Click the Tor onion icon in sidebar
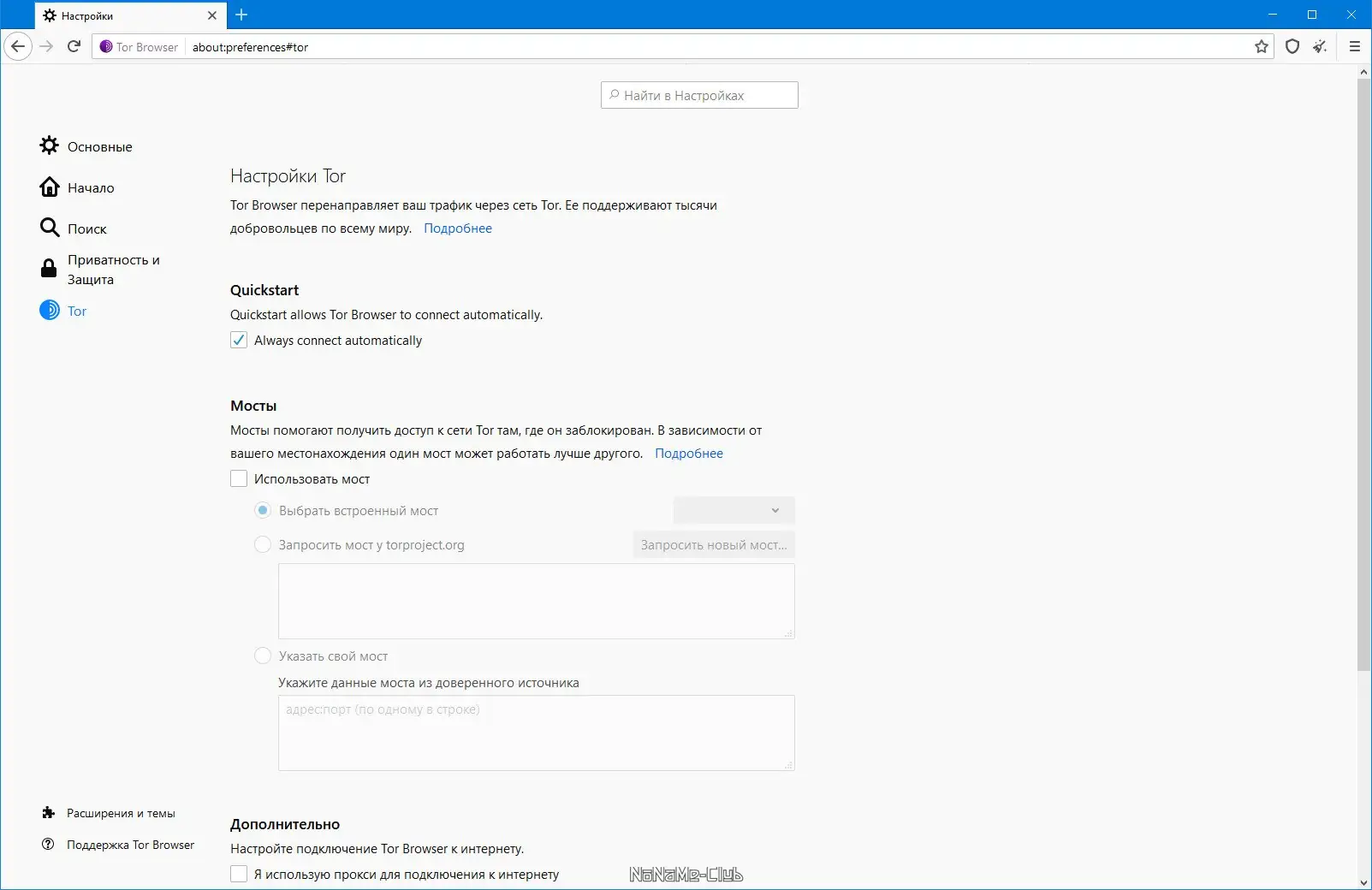This screenshot has height=890, width=1372. click(x=50, y=310)
